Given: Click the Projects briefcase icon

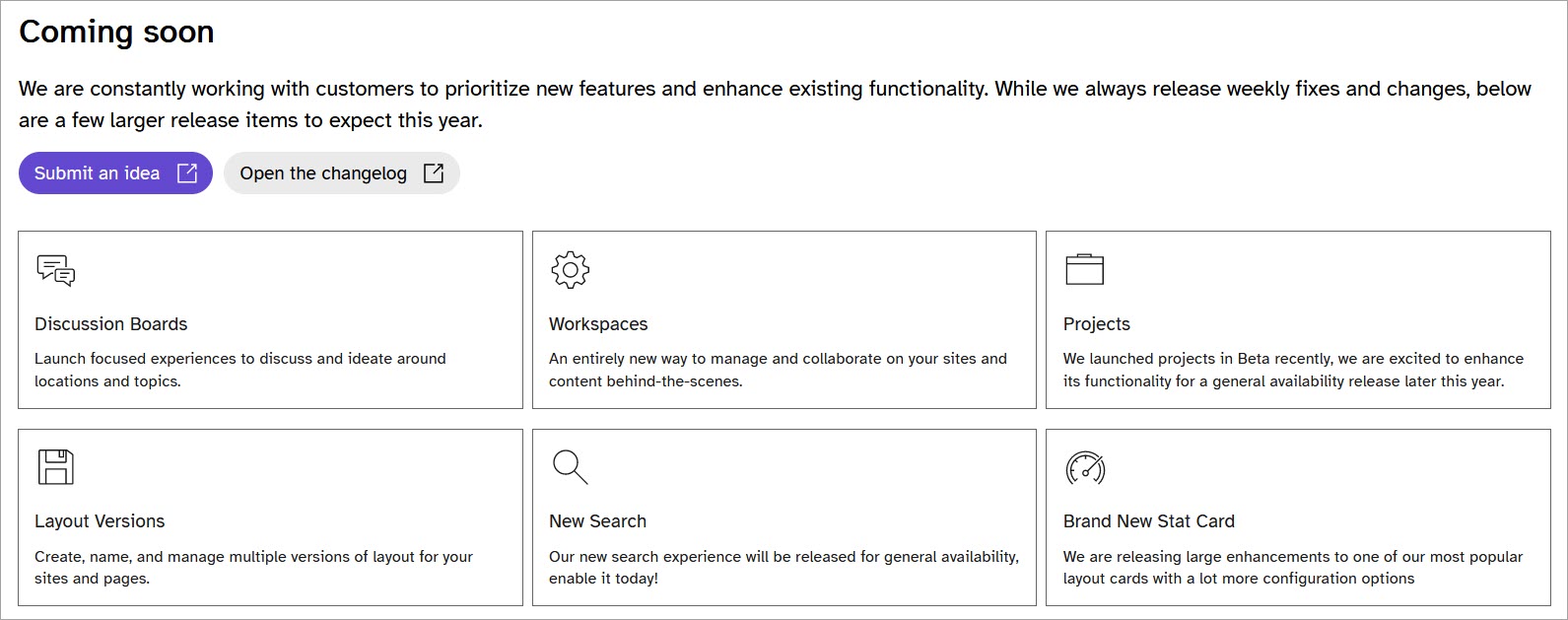Looking at the screenshot, I should 1084,270.
